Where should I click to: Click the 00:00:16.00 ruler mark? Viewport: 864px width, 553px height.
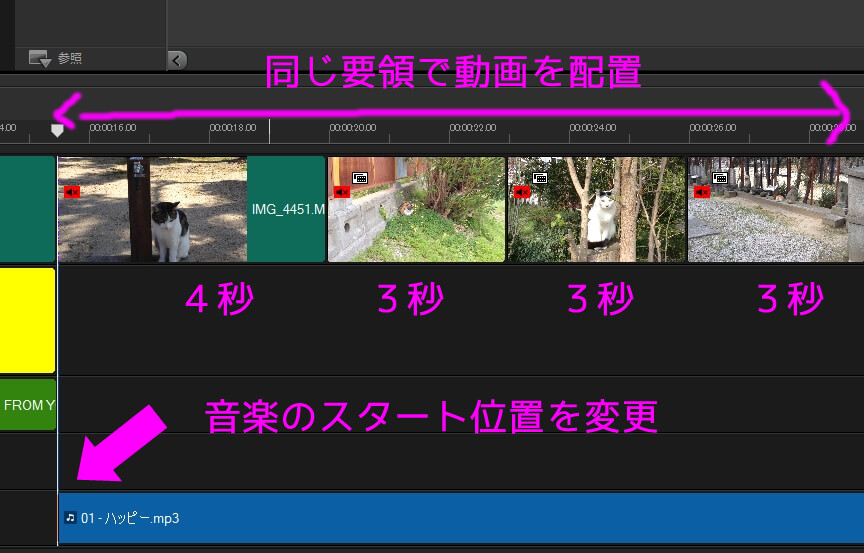point(113,128)
